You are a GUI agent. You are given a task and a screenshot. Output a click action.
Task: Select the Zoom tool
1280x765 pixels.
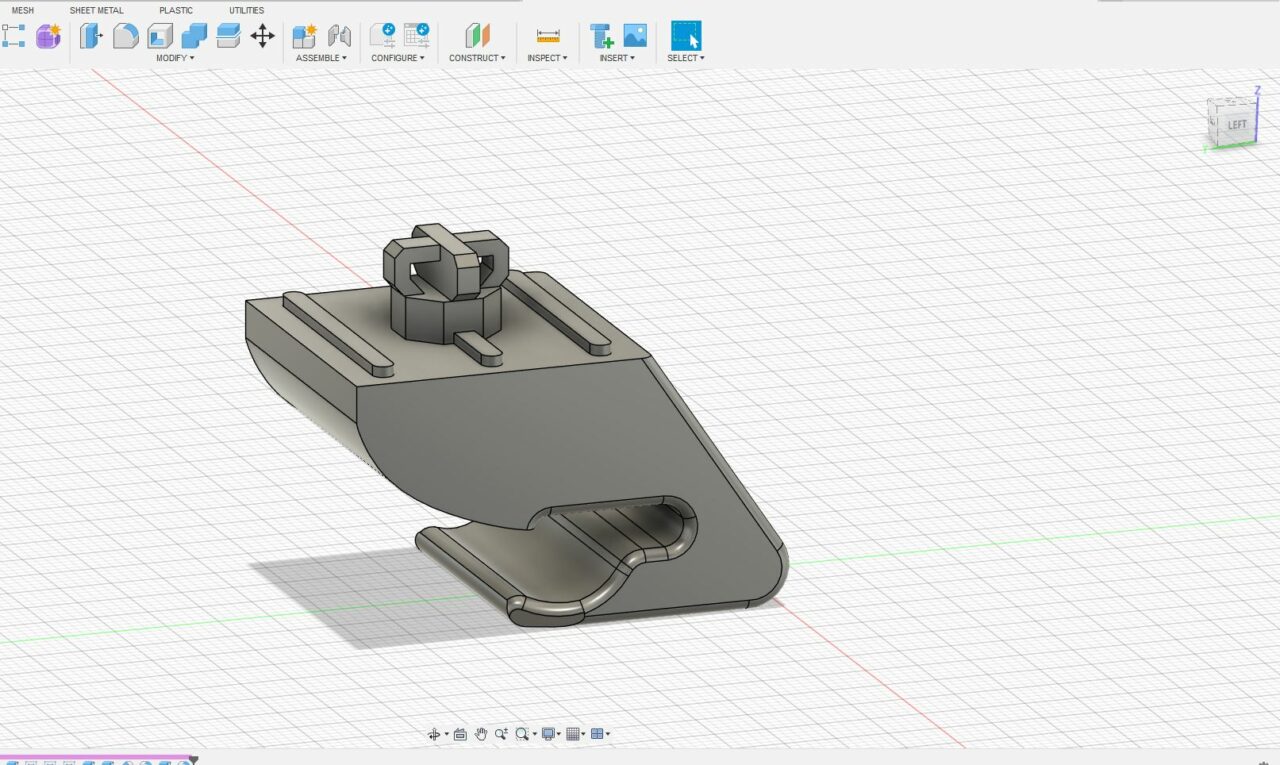[x=501, y=734]
